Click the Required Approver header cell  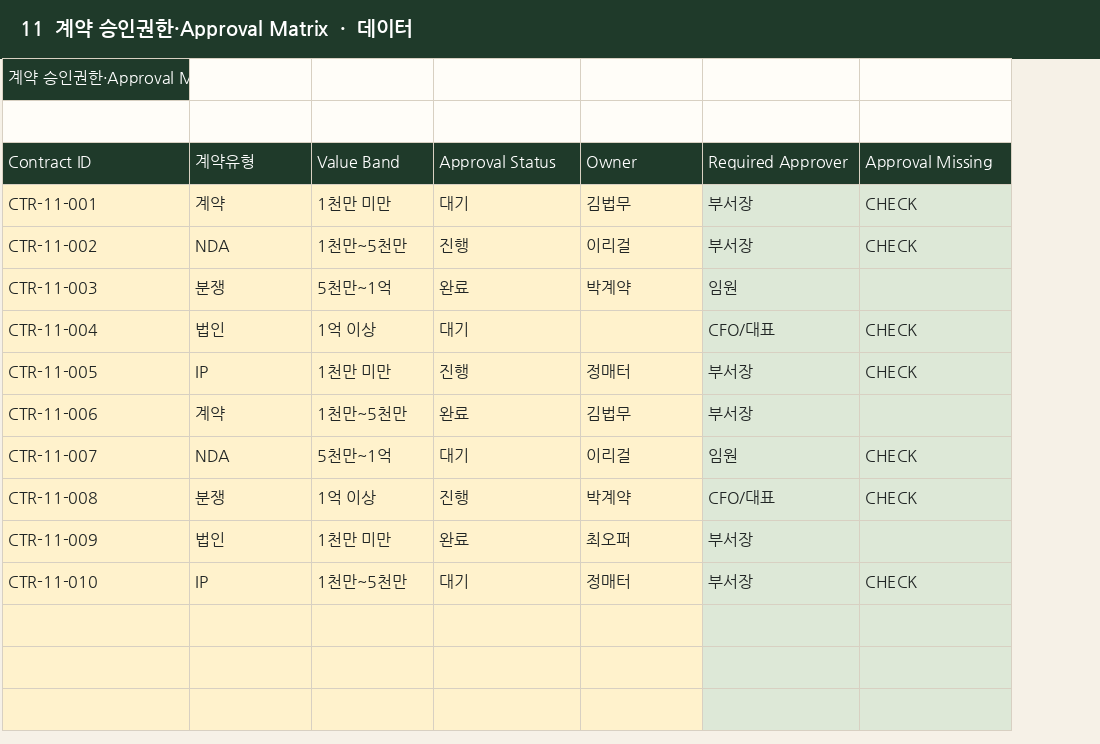(781, 163)
